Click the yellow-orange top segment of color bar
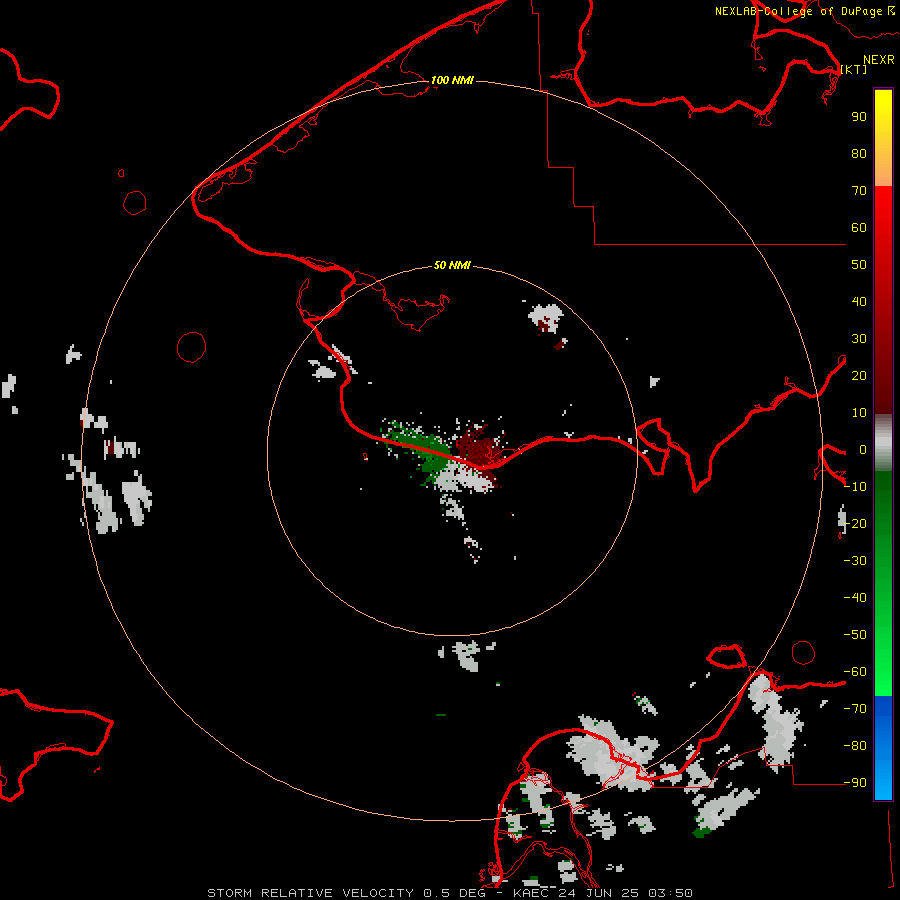This screenshot has width=900, height=900. click(x=883, y=138)
